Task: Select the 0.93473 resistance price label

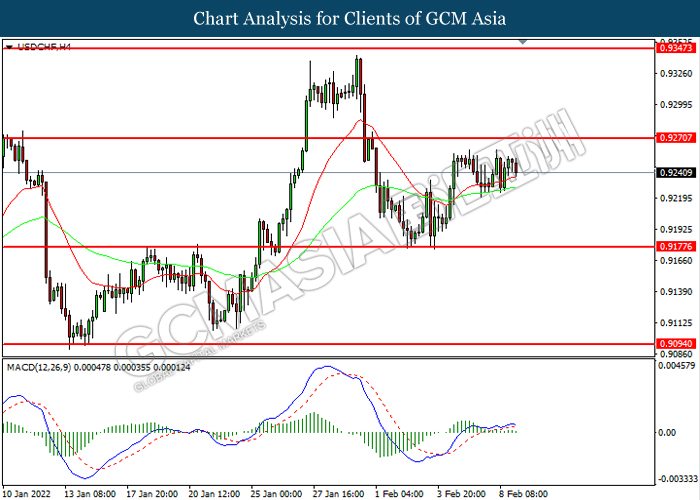Action: [x=676, y=48]
